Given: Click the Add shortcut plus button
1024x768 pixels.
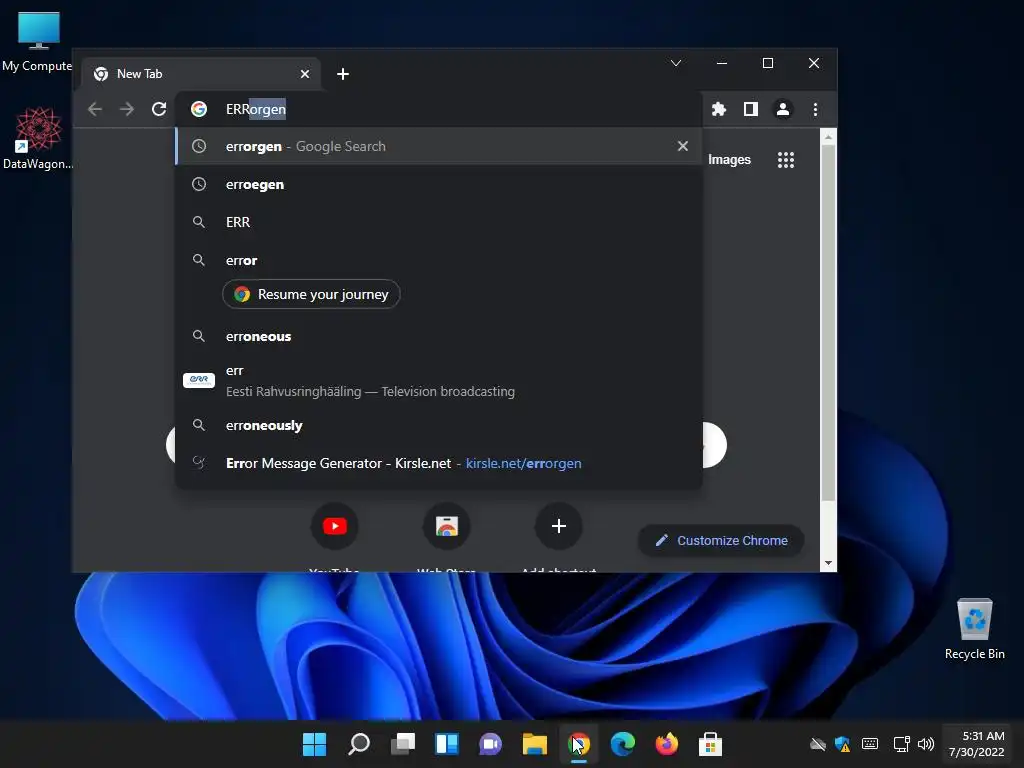Looking at the screenshot, I should [558, 526].
